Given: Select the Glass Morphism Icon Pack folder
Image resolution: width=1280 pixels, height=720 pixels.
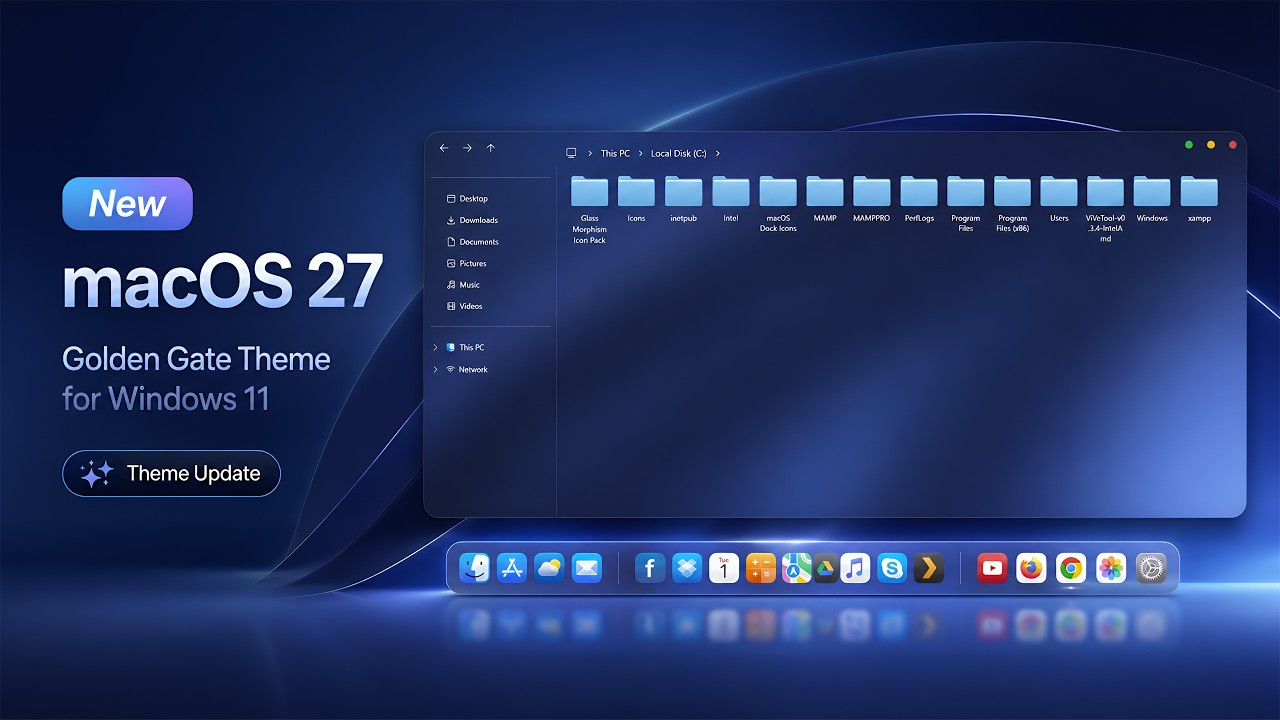Looking at the screenshot, I should (590, 210).
